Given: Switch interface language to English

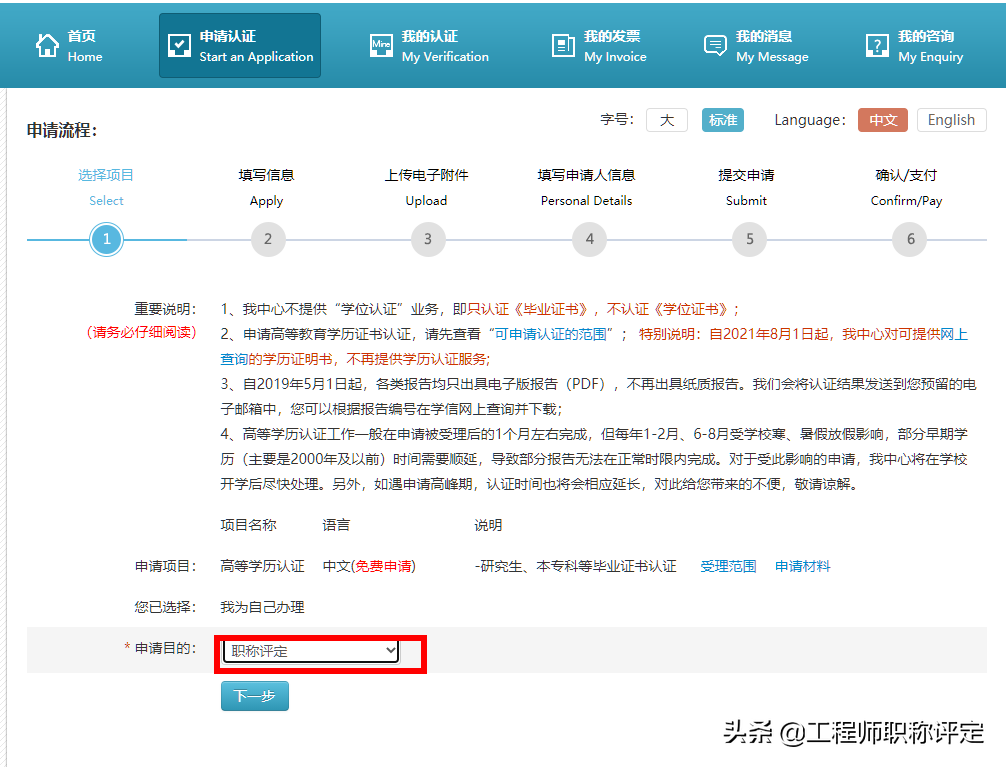Looking at the screenshot, I should pos(950,119).
